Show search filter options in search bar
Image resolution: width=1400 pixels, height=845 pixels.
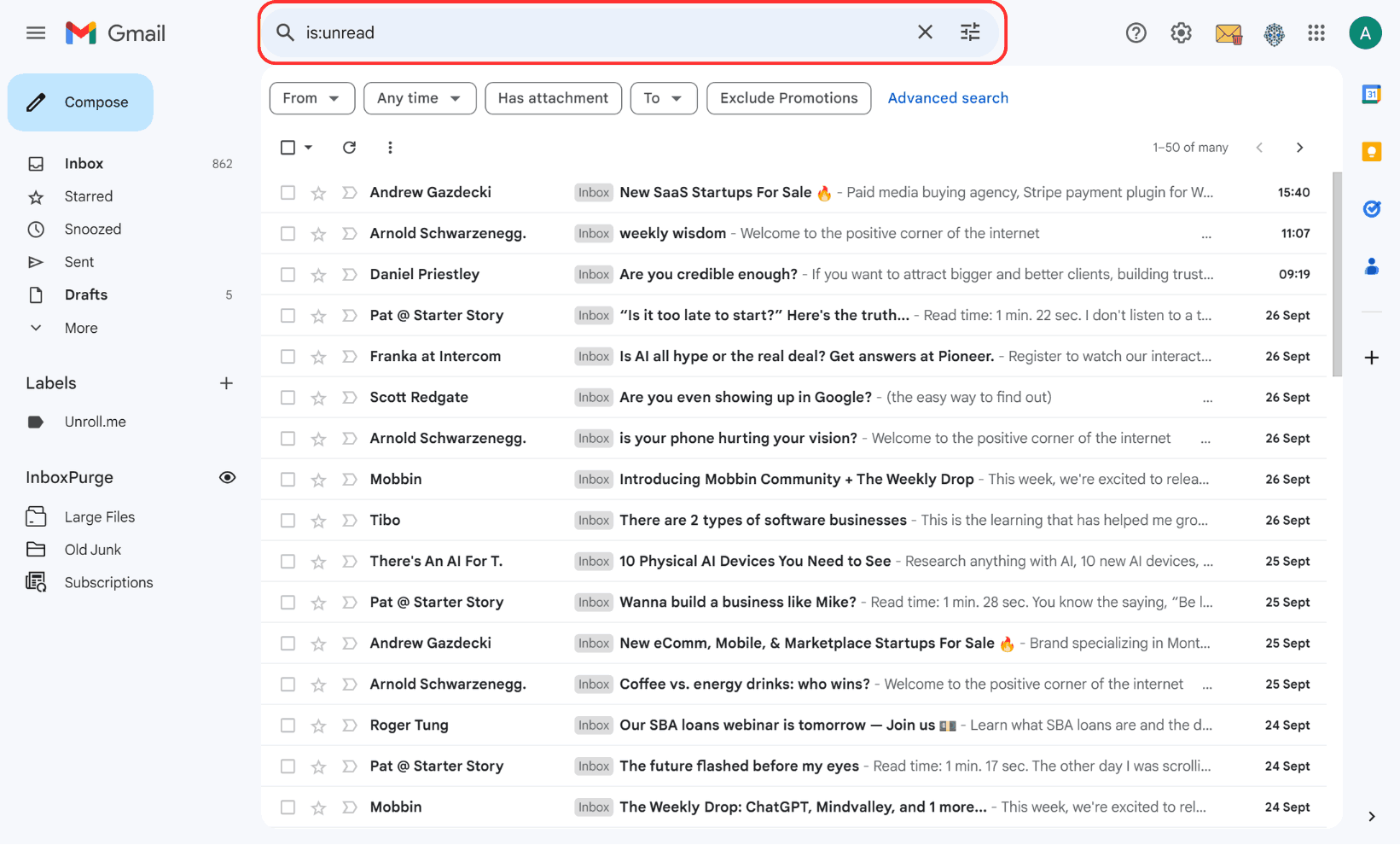[969, 32]
